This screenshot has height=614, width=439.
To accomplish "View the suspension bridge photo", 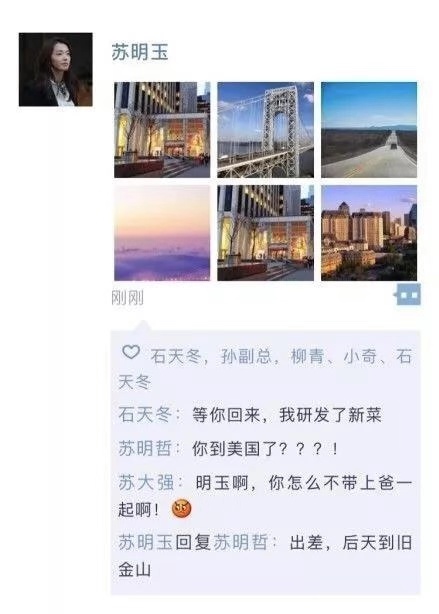I will pos(266,130).
